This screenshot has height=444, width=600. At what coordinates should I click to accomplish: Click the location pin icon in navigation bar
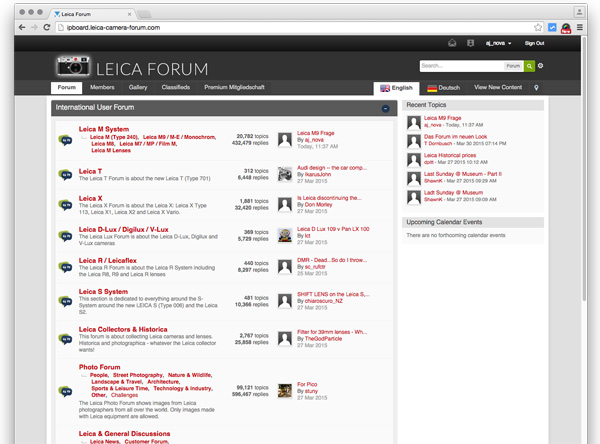(536, 88)
